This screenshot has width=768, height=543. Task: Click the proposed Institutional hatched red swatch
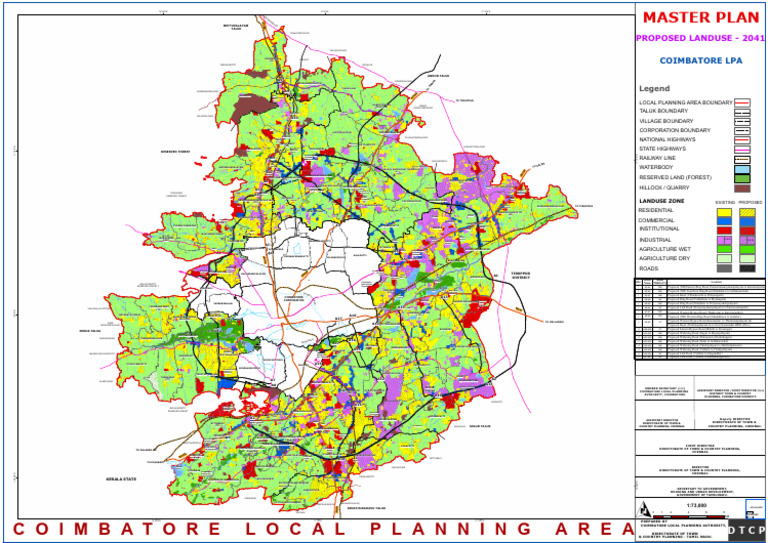pos(747,230)
